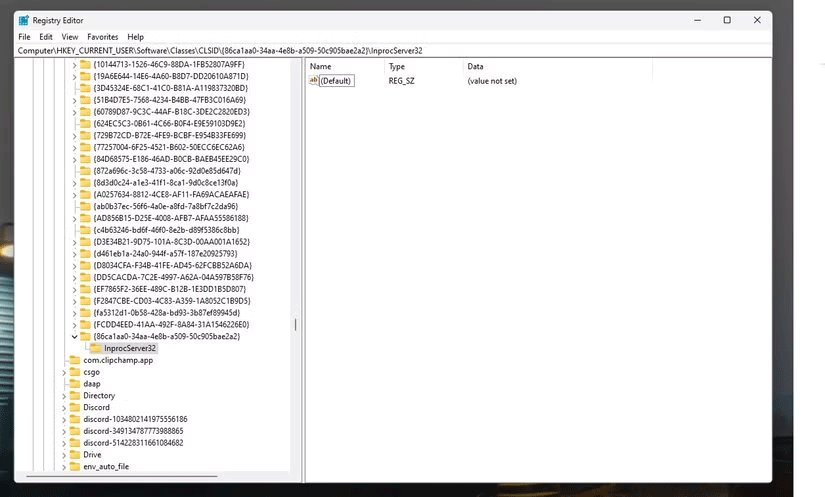Open the File menu

pyautogui.click(x=24, y=36)
